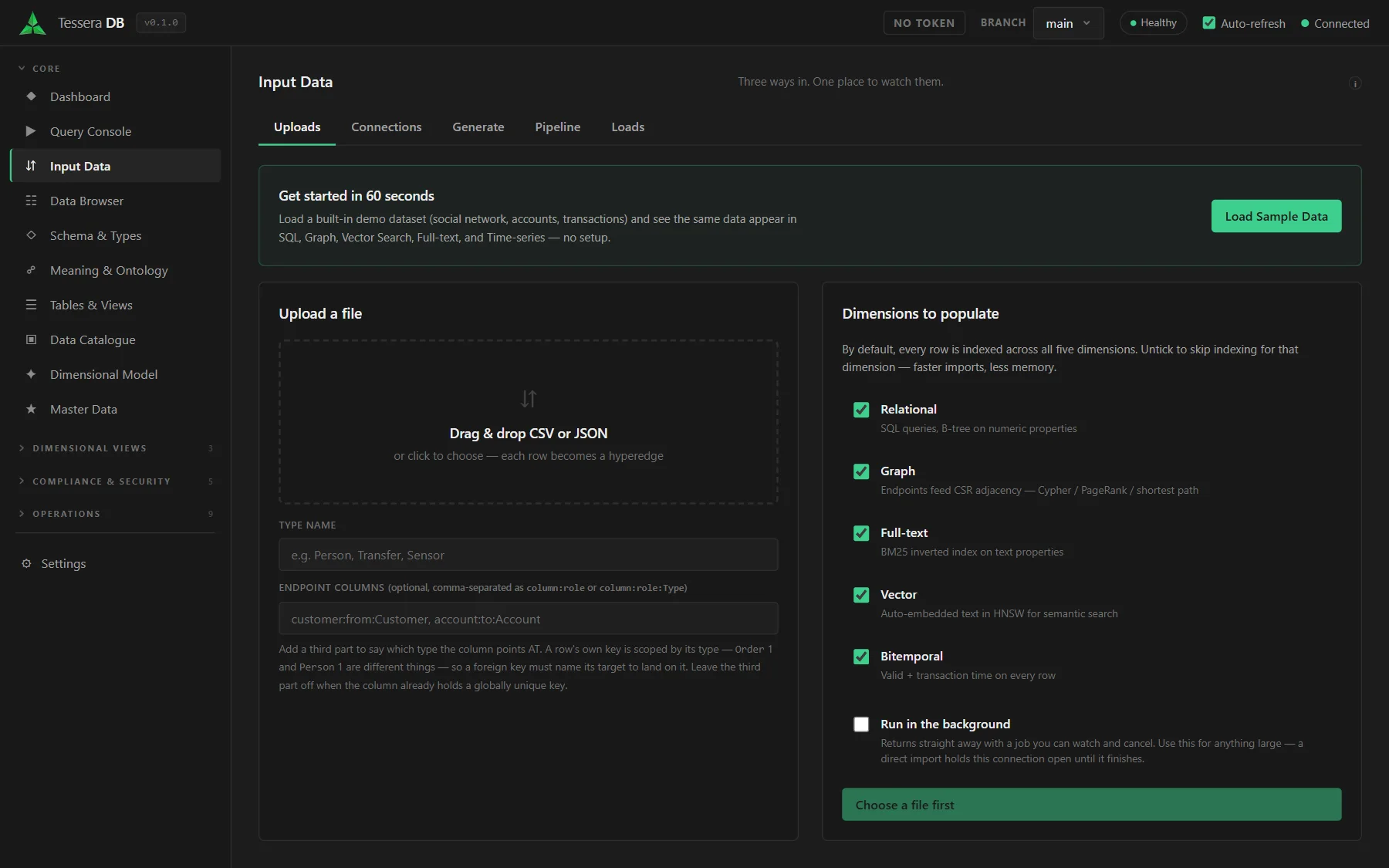Click the Tessera DB logo icon

[32, 23]
